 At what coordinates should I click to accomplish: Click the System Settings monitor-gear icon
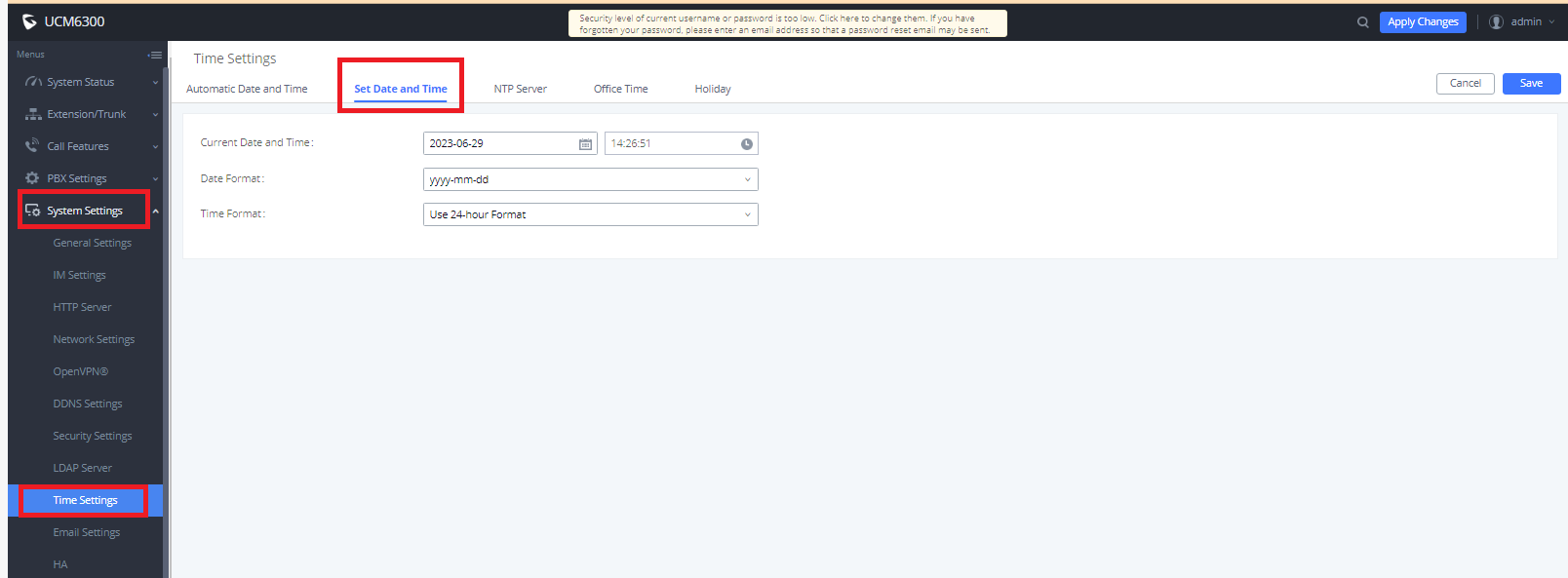pos(33,211)
